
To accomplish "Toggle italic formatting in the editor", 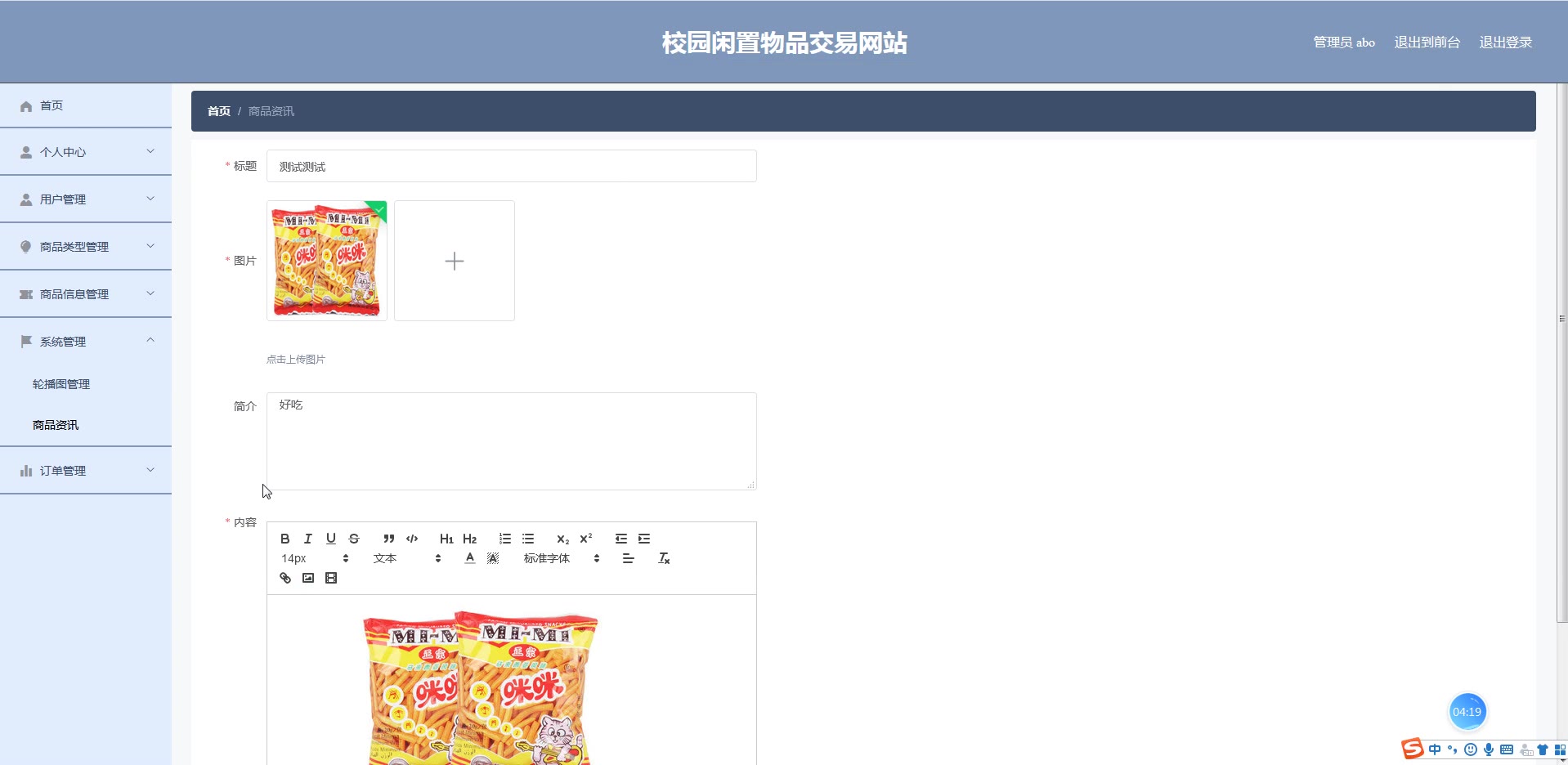I will click(x=308, y=539).
